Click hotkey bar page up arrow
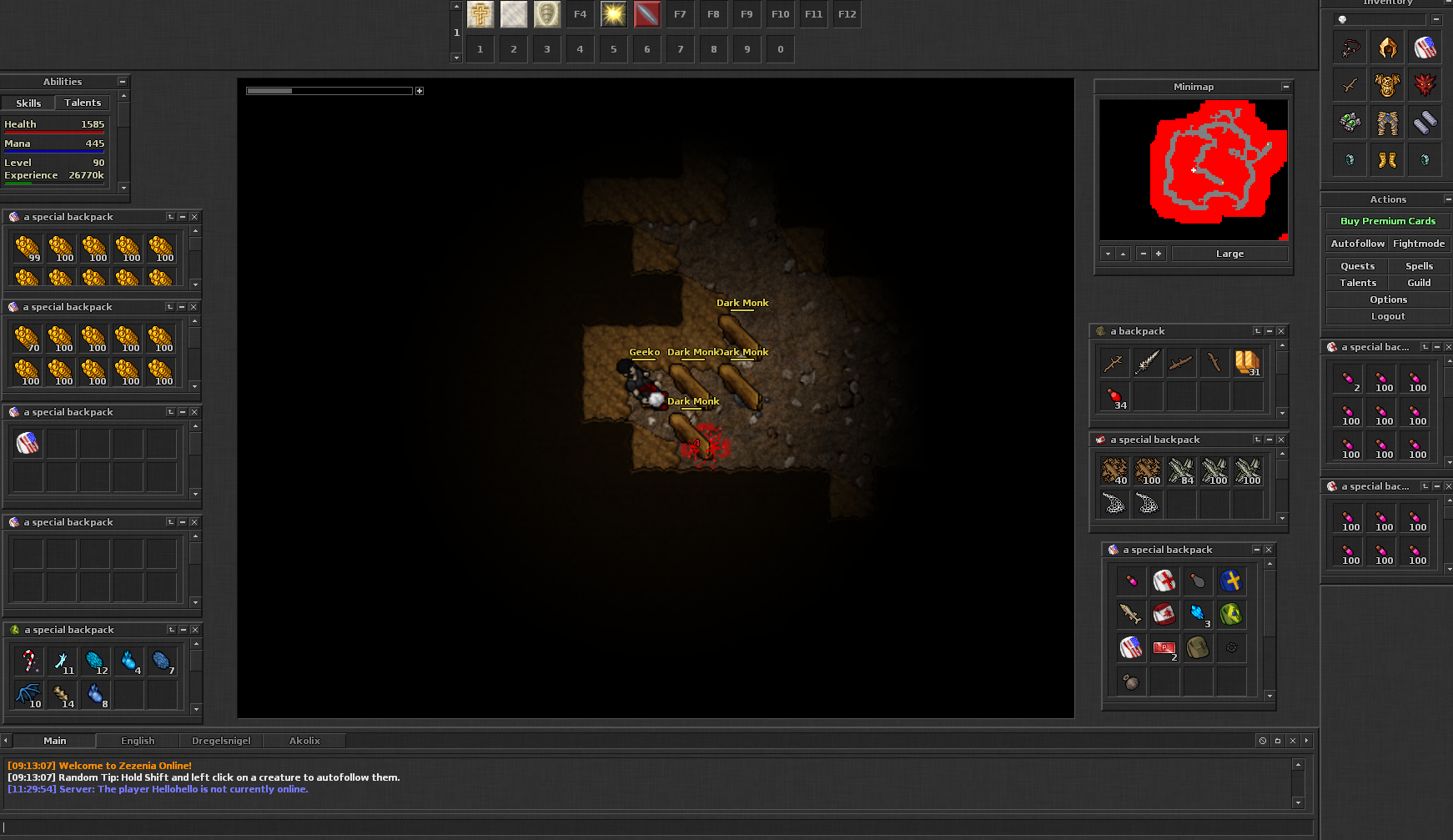The height and width of the screenshot is (840, 1453). tap(456, 6)
